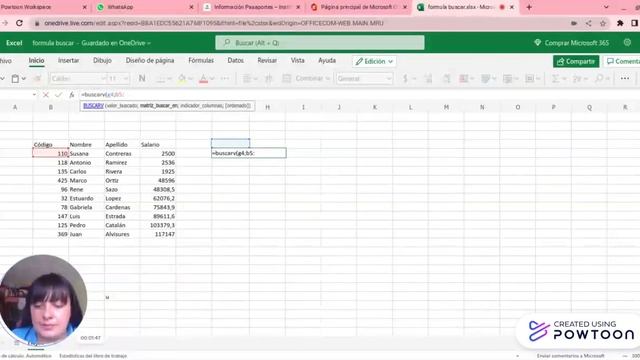Open the find and select magnifier
The height and width of the screenshot is (360, 640).
(x=599, y=78)
